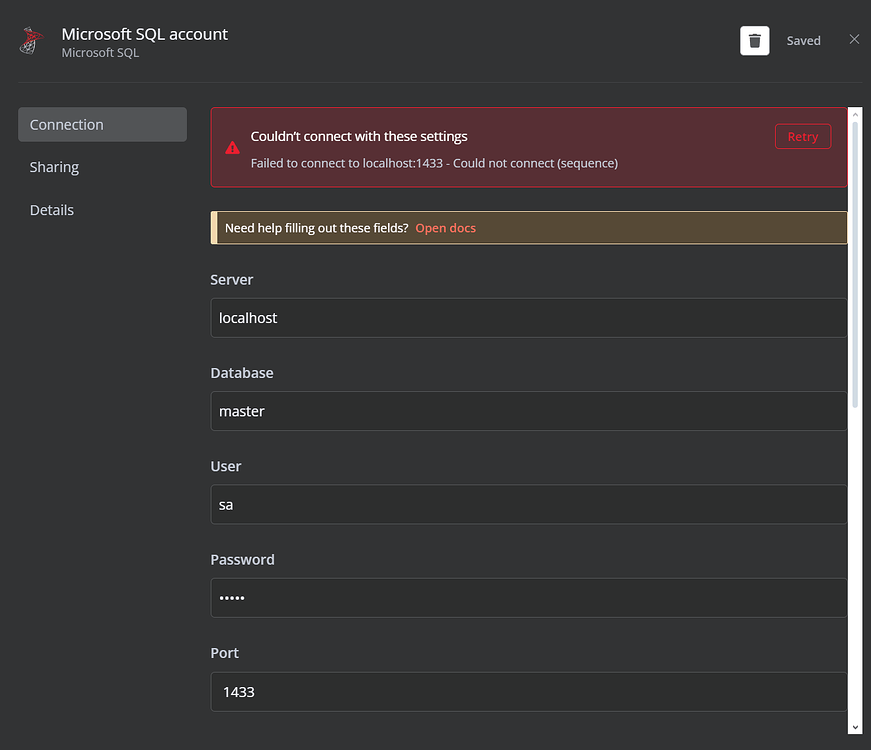871x750 pixels.
Task: Open the Details tab
Action: coord(52,210)
